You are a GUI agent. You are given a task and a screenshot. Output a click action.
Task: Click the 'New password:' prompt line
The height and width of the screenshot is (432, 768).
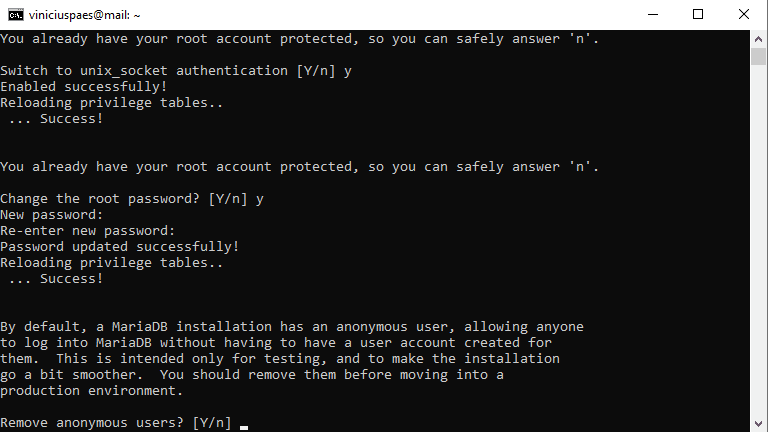click(51, 215)
